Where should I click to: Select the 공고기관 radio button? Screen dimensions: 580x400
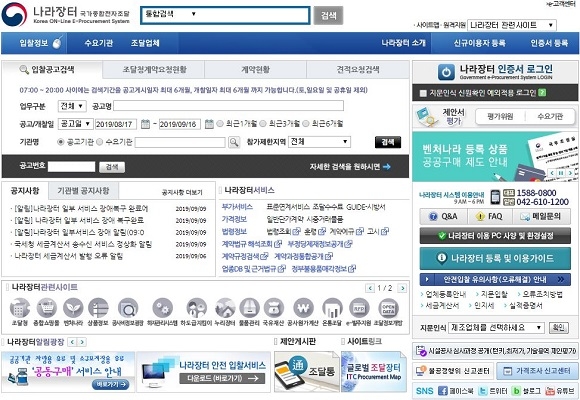61,142
